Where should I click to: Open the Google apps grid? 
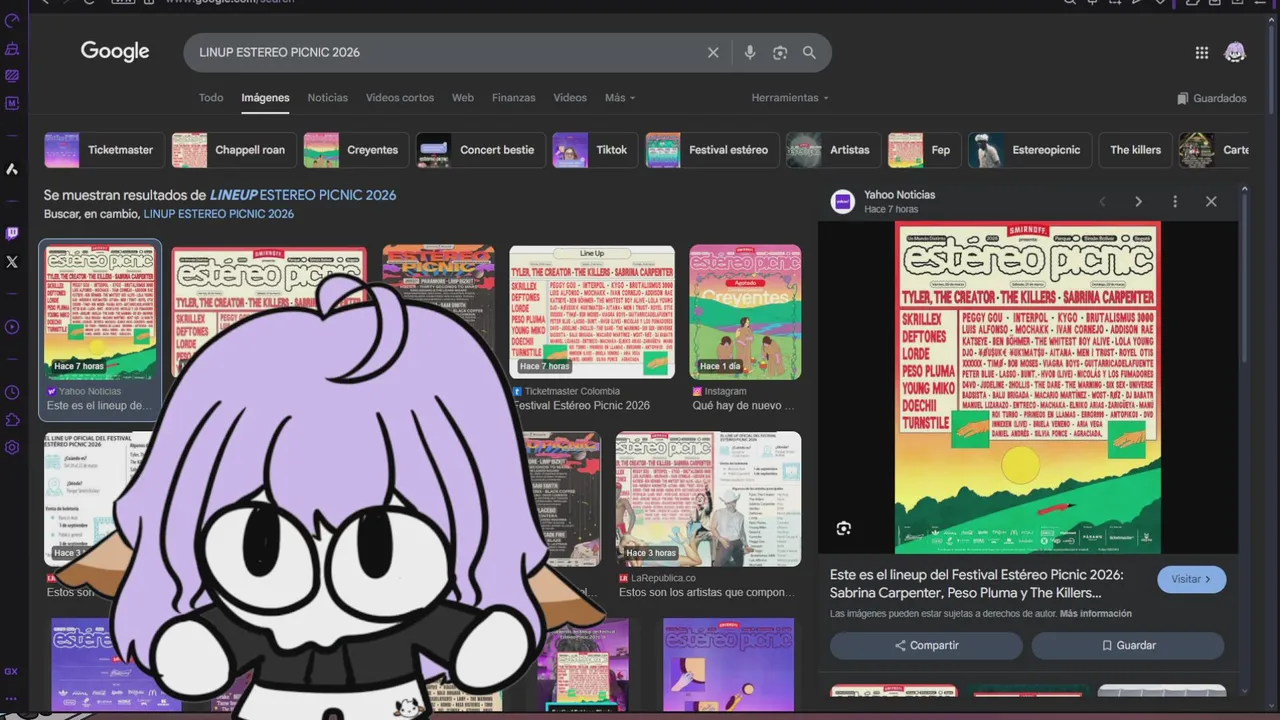pos(1202,53)
